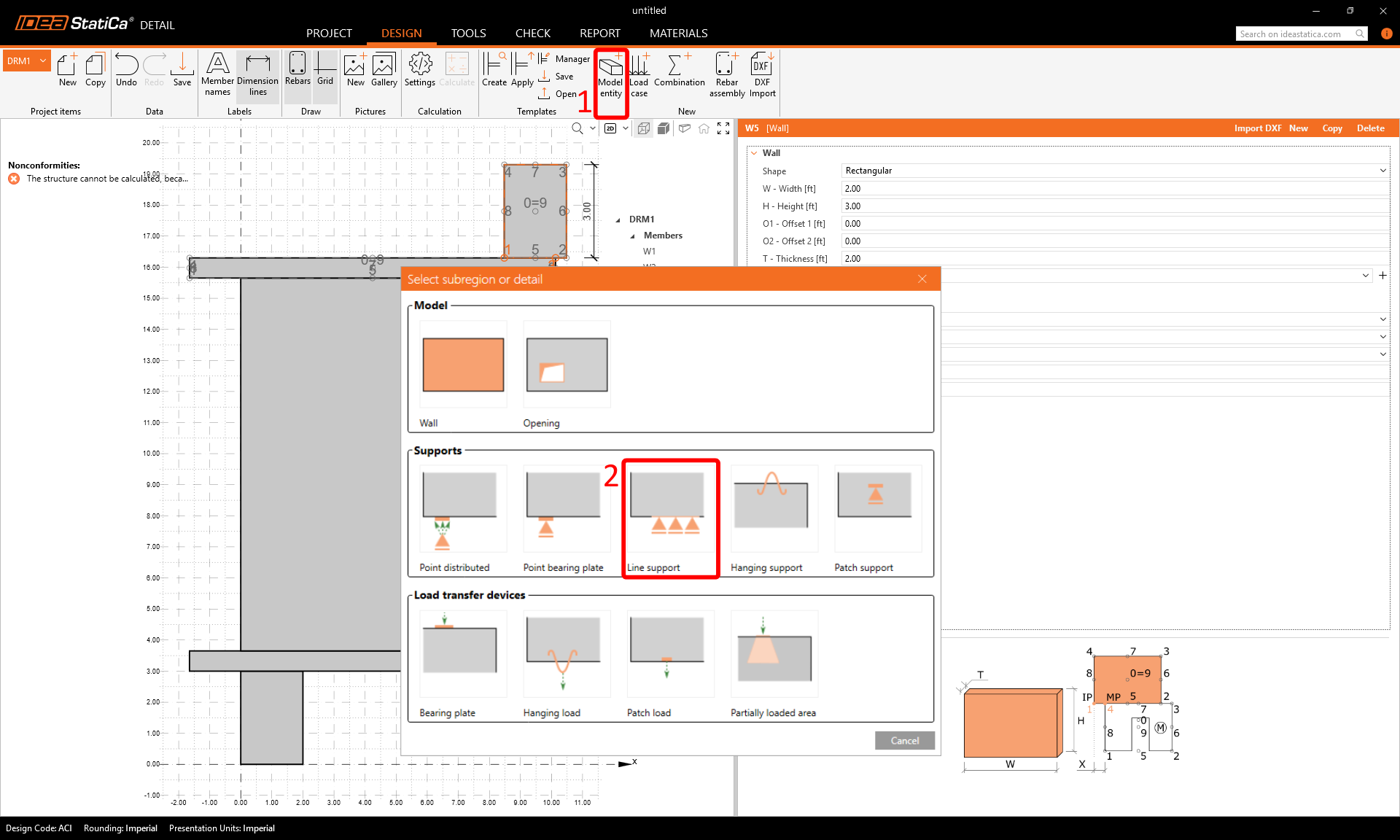This screenshot has height=840, width=1400.
Task: Open the Shape Rectangular dropdown
Action: (x=1114, y=171)
